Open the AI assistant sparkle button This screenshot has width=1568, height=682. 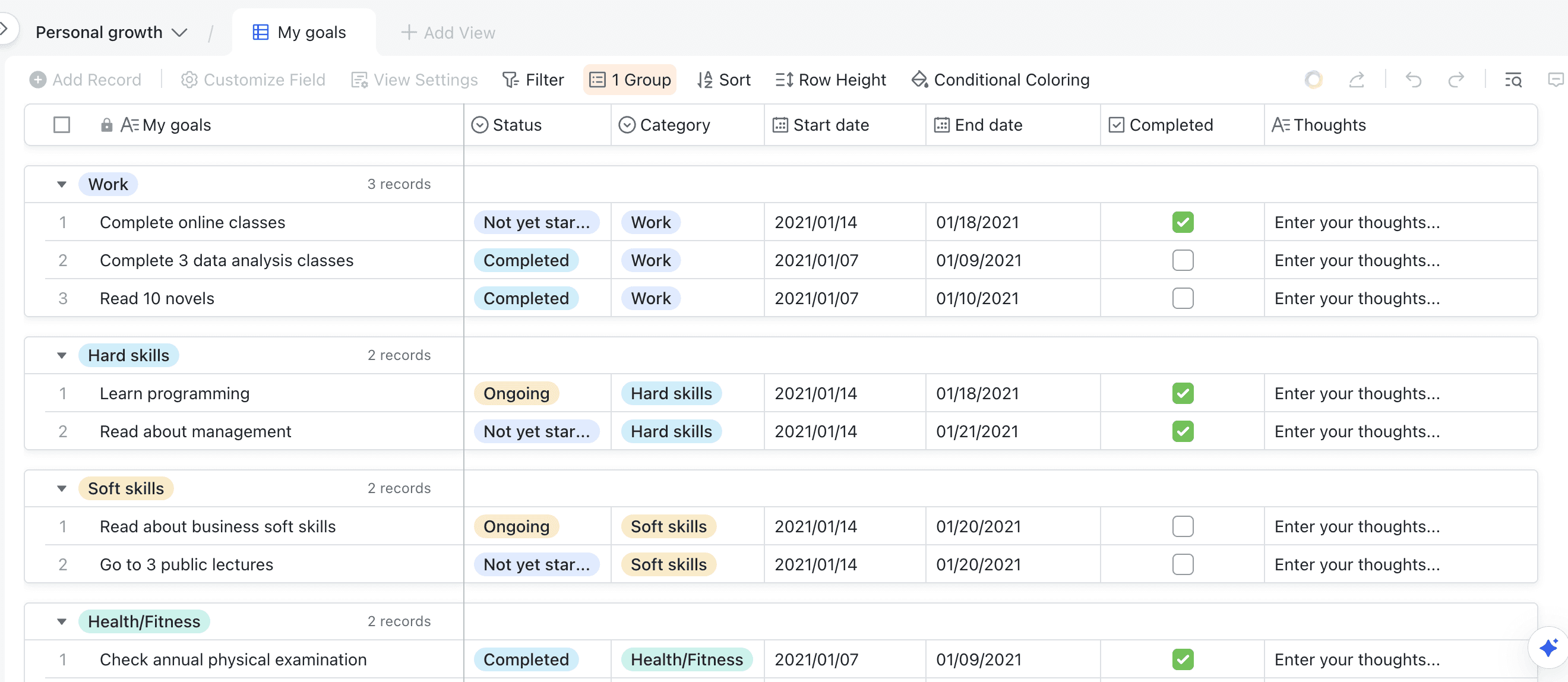tap(1548, 648)
